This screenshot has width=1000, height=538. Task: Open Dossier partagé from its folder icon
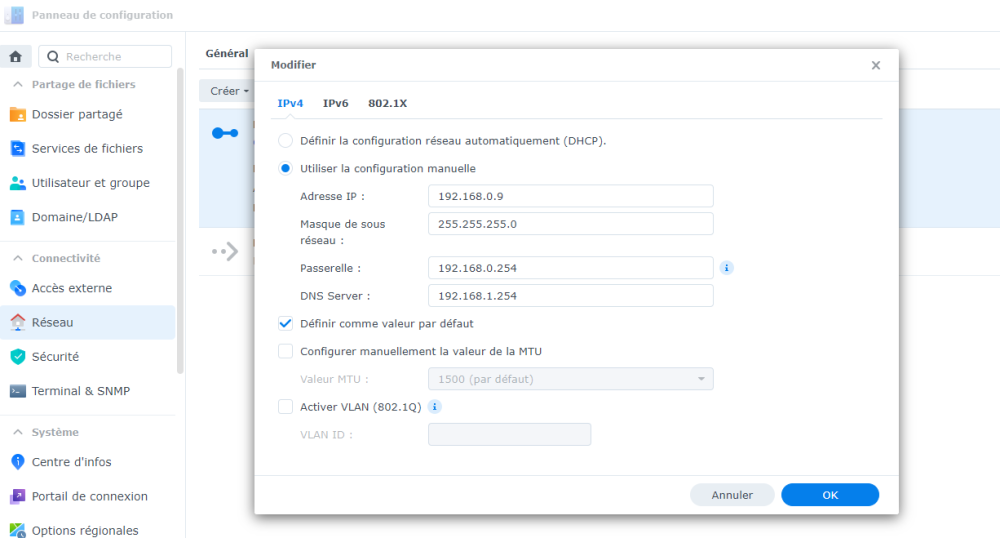(18, 115)
